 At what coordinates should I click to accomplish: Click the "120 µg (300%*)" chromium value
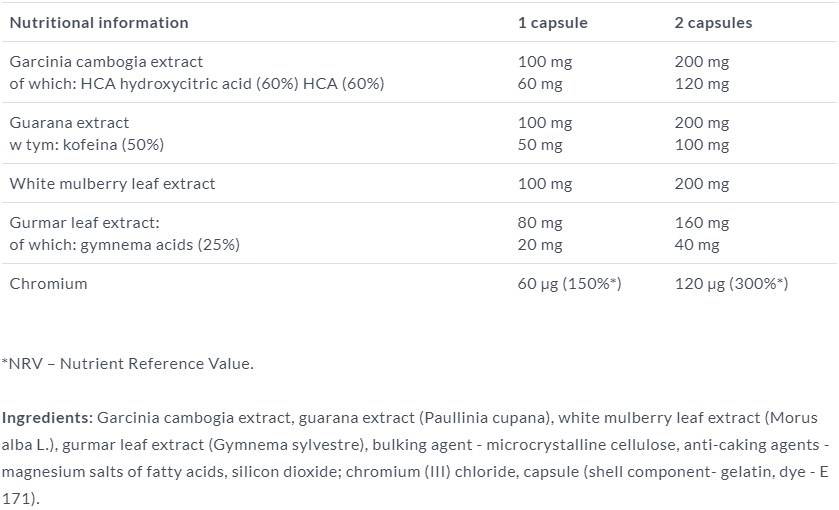tap(731, 284)
